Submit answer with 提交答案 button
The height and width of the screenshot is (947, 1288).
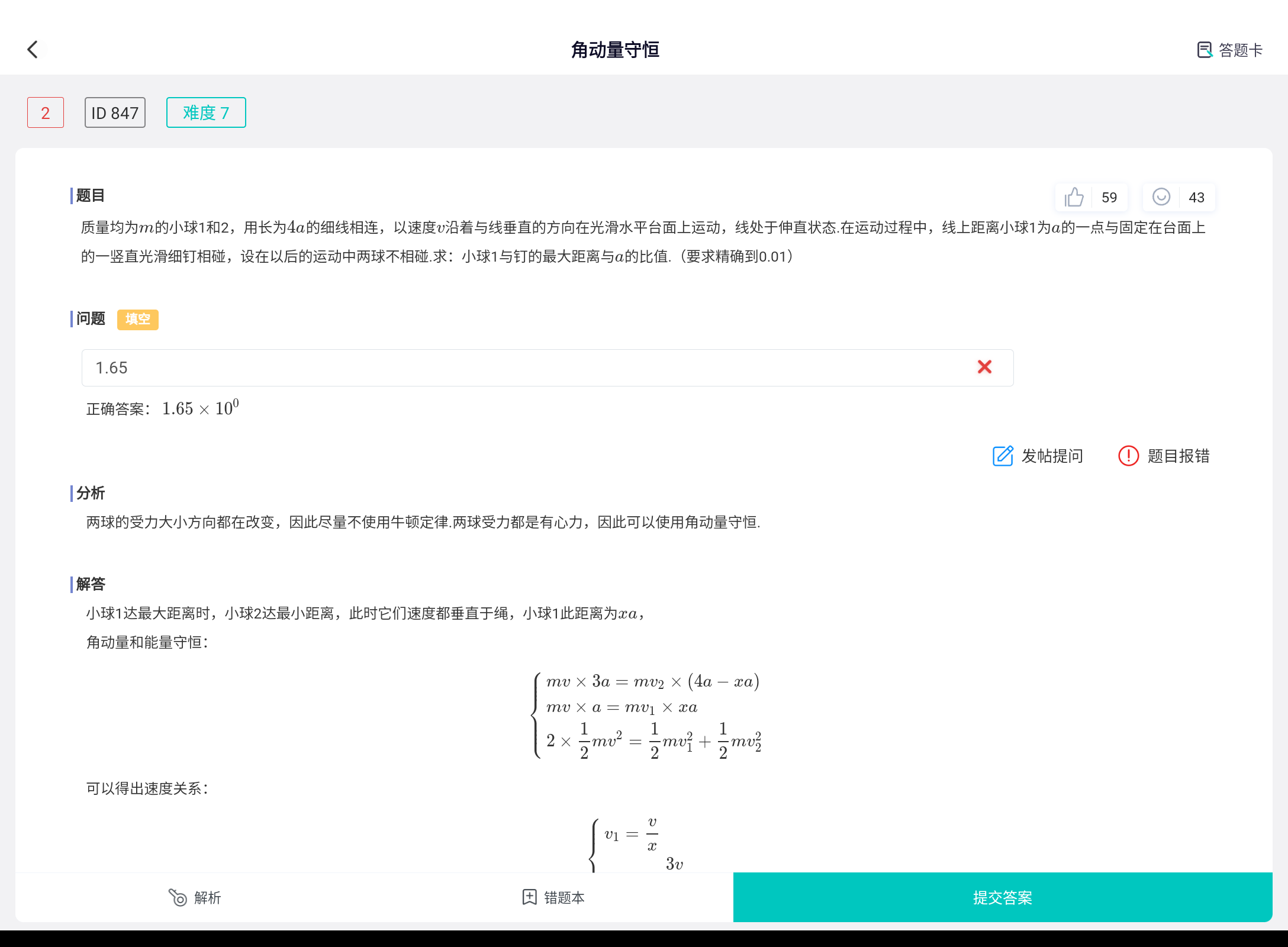(1003, 897)
